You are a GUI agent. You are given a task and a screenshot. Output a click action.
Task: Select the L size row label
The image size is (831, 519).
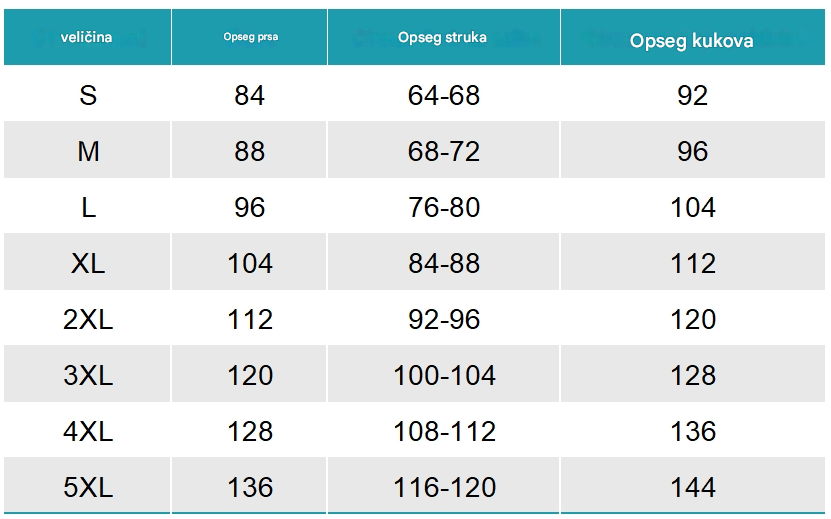(87, 206)
